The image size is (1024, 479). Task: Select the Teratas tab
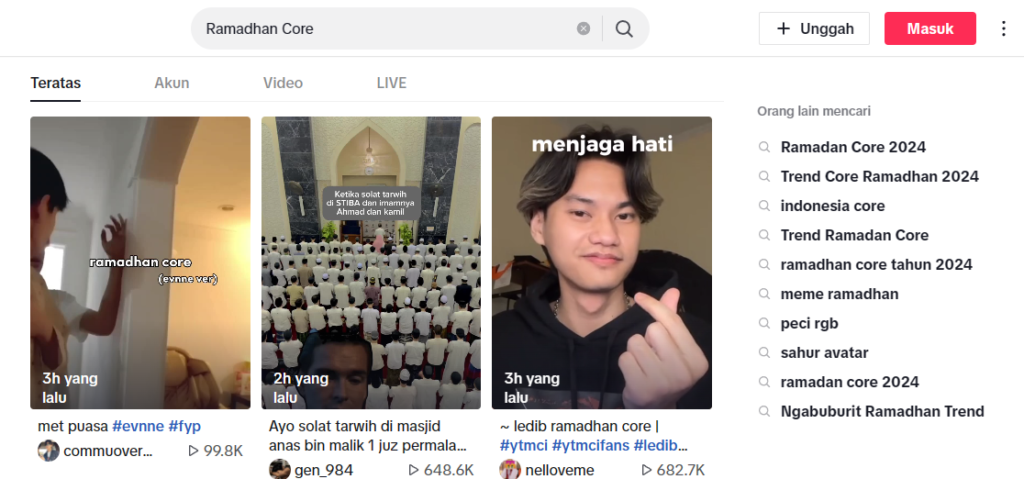[56, 83]
